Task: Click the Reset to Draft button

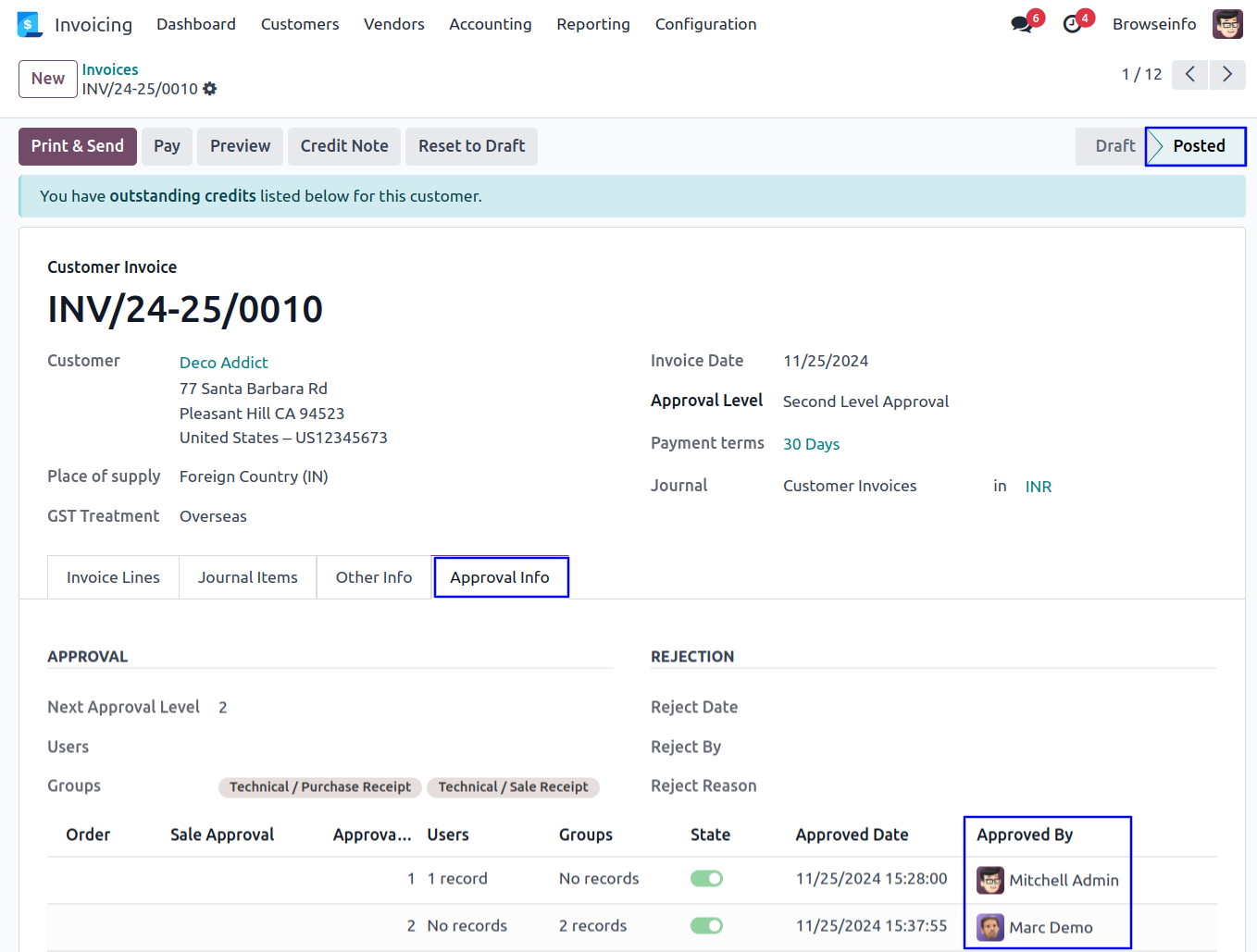Action: tap(471, 146)
